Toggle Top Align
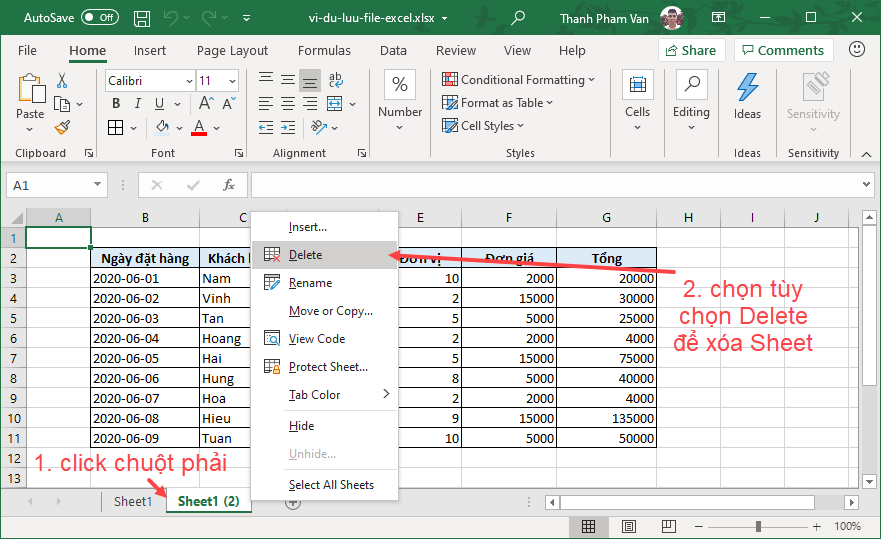881x539 pixels. (x=266, y=79)
